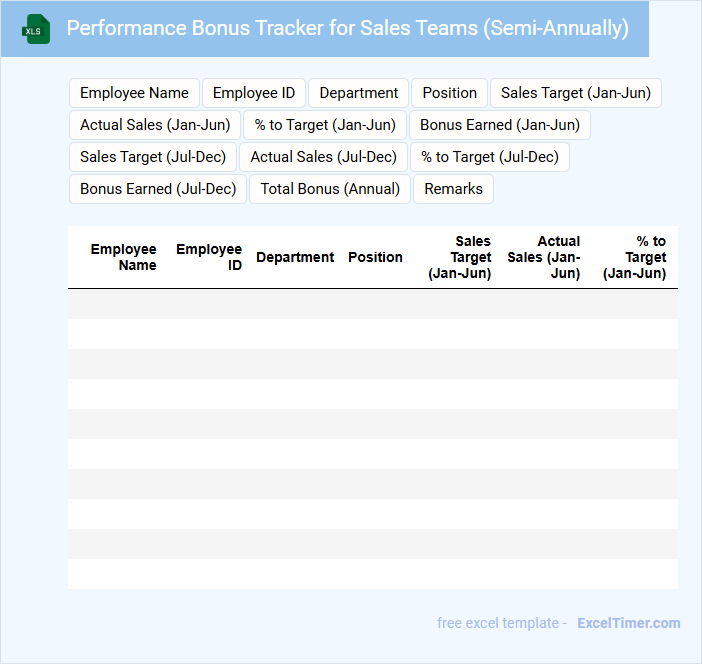Click the Department tag chip
Image resolution: width=702 pixels, height=664 pixels.
point(359,93)
